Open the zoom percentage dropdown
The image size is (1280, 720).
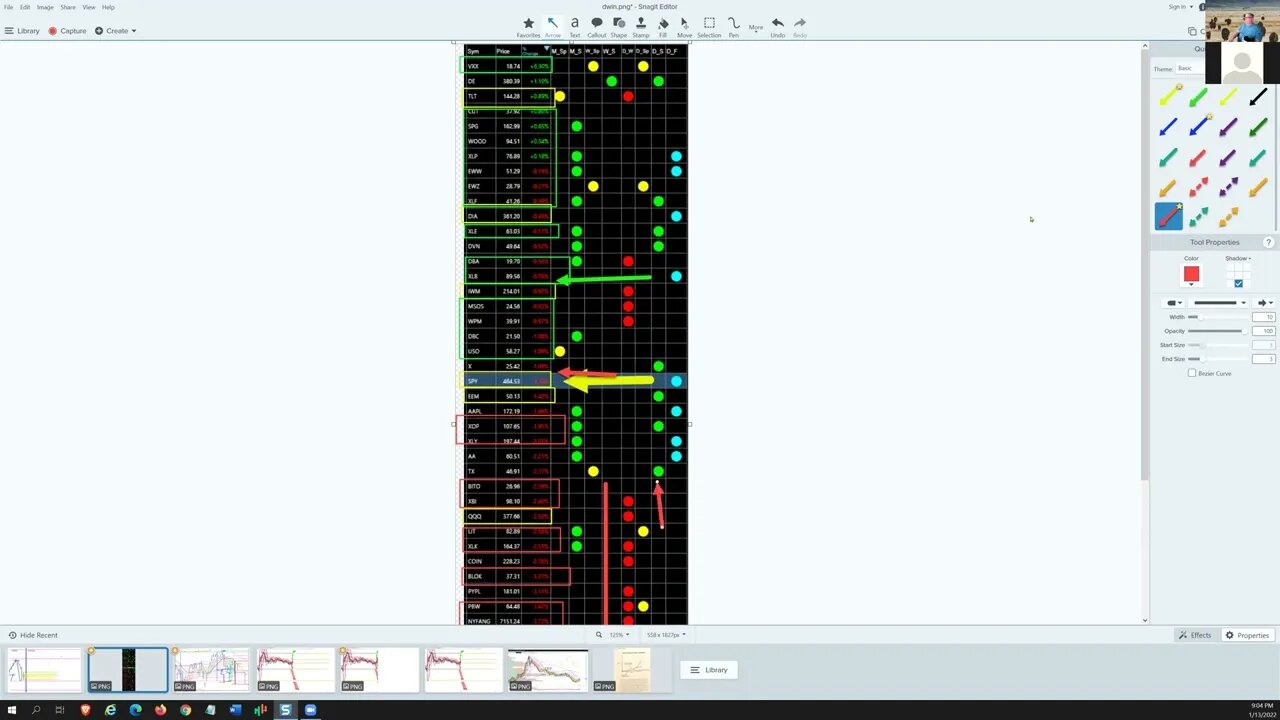(620, 635)
